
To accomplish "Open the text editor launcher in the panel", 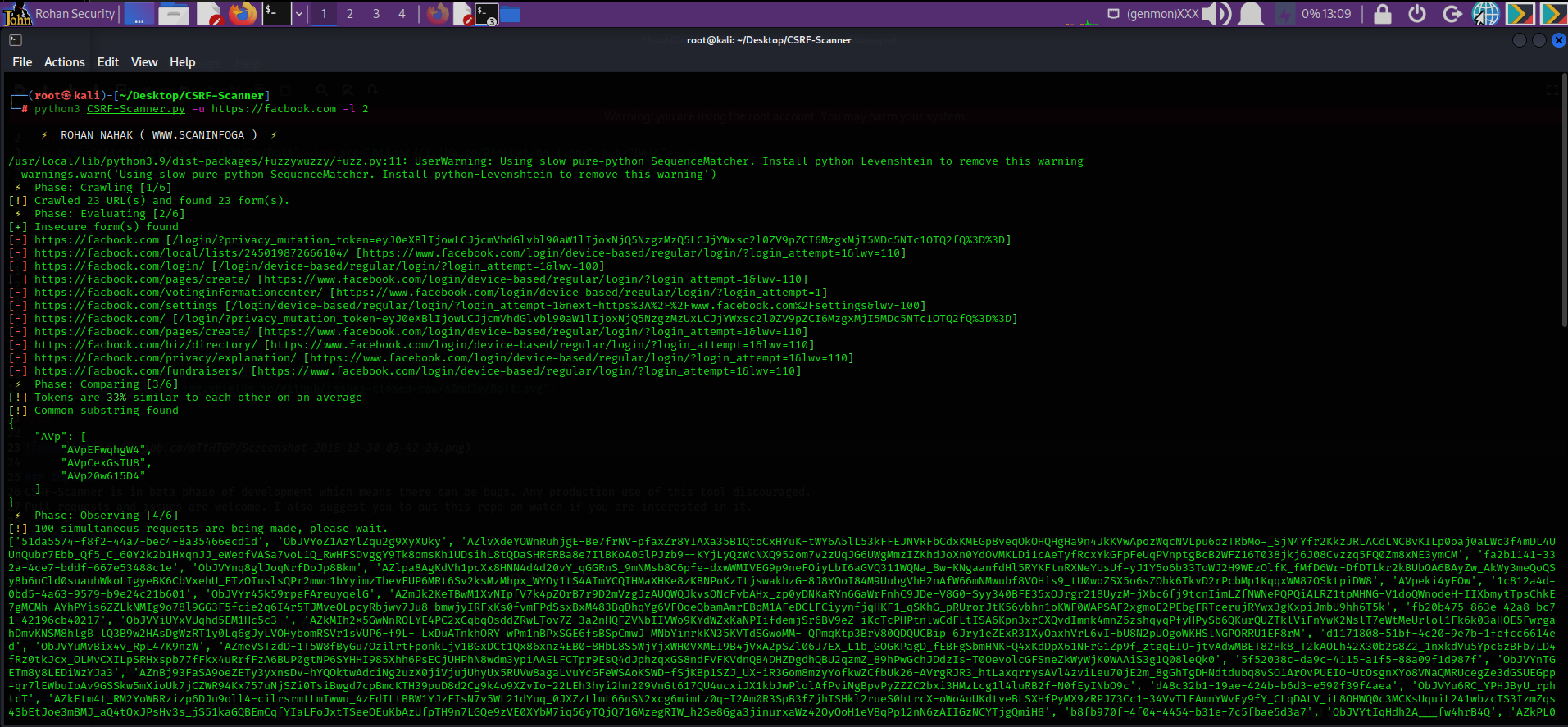I will pyautogui.click(x=208, y=14).
